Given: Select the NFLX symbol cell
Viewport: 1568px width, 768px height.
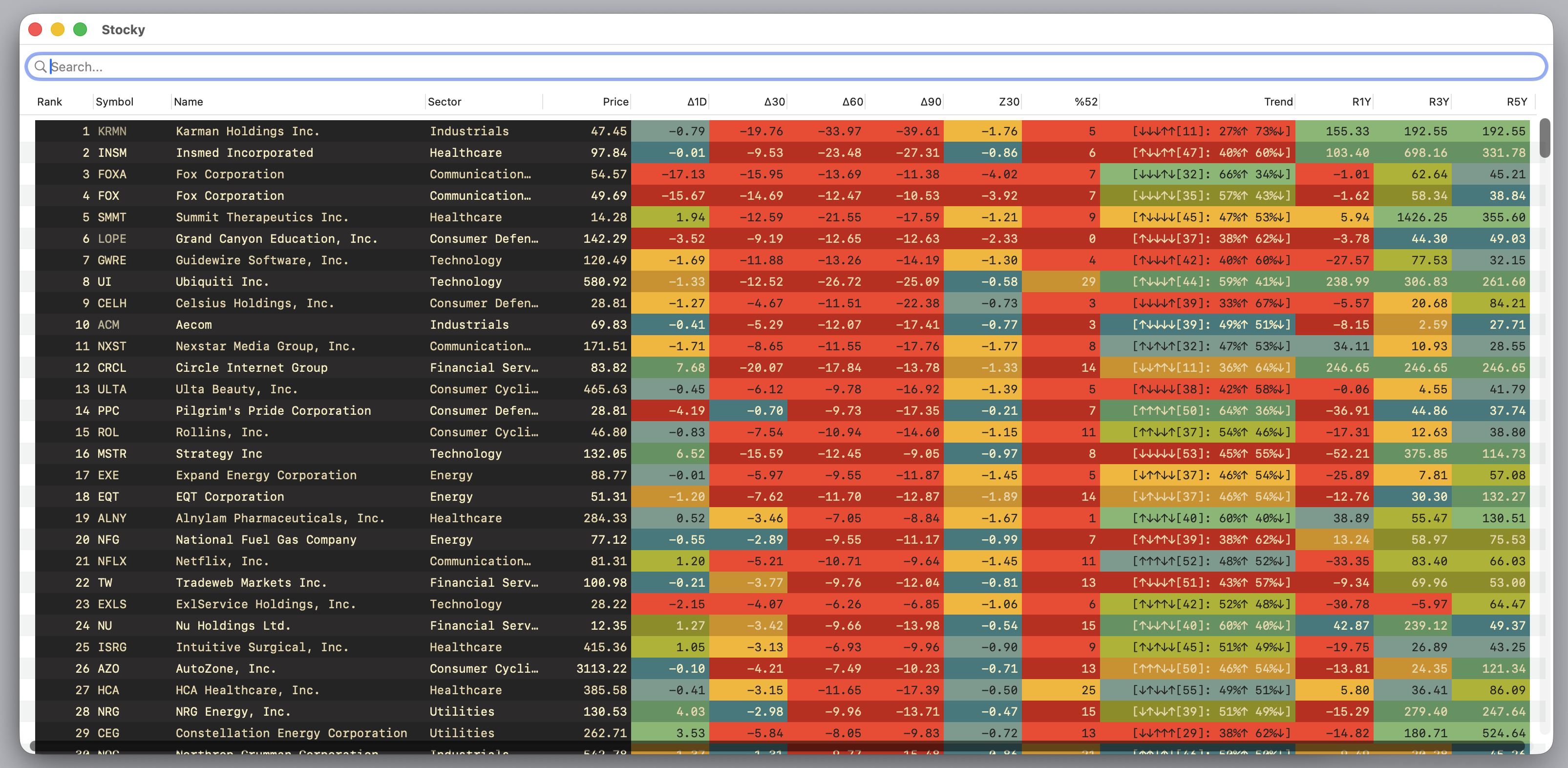Looking at the screenshot, I should (112, 561).
